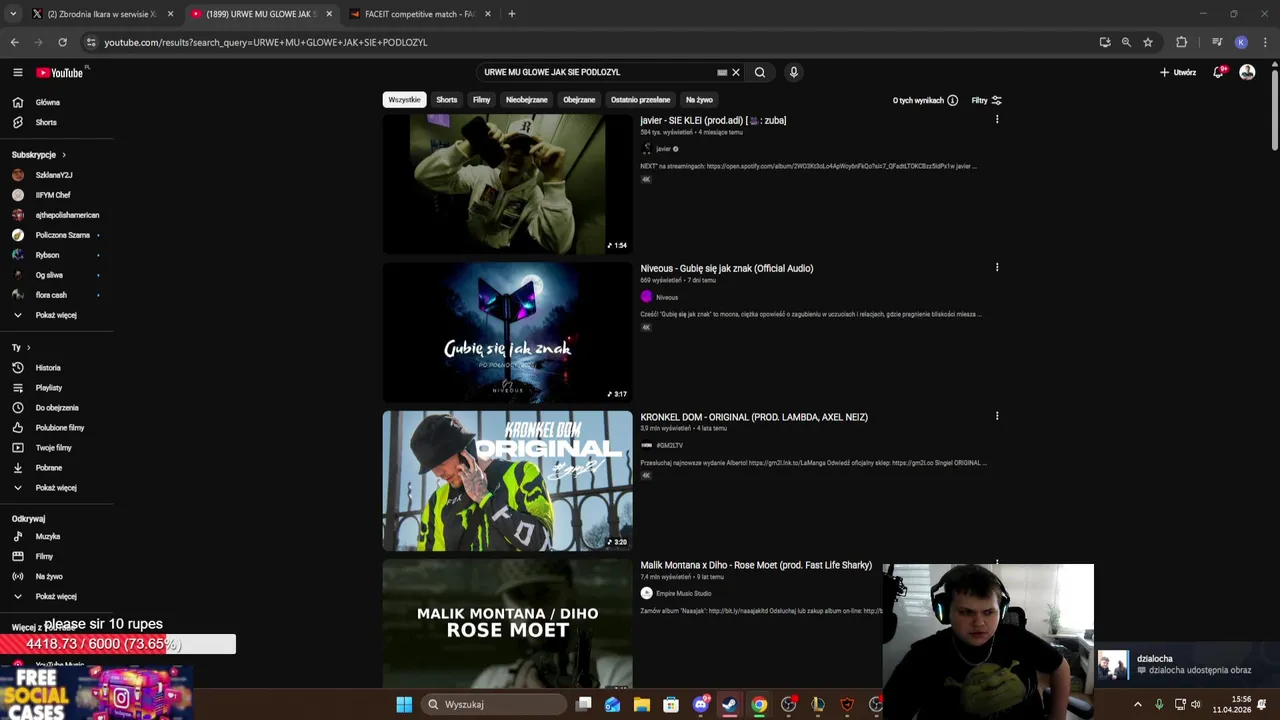Viewport: 1280px width, 720px height.
Task: Select the Wszystkie filter chip
Action: tap(404, 100)
